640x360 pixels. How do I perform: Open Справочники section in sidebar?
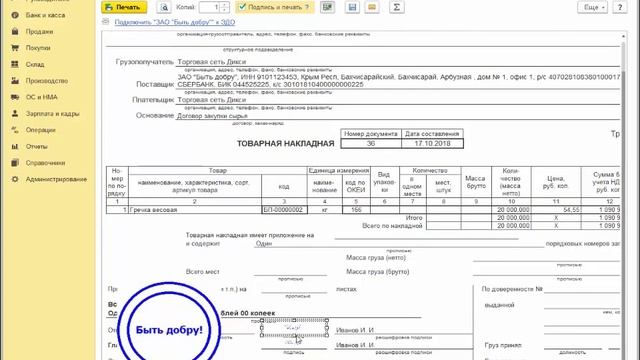(x=45, y=163)
